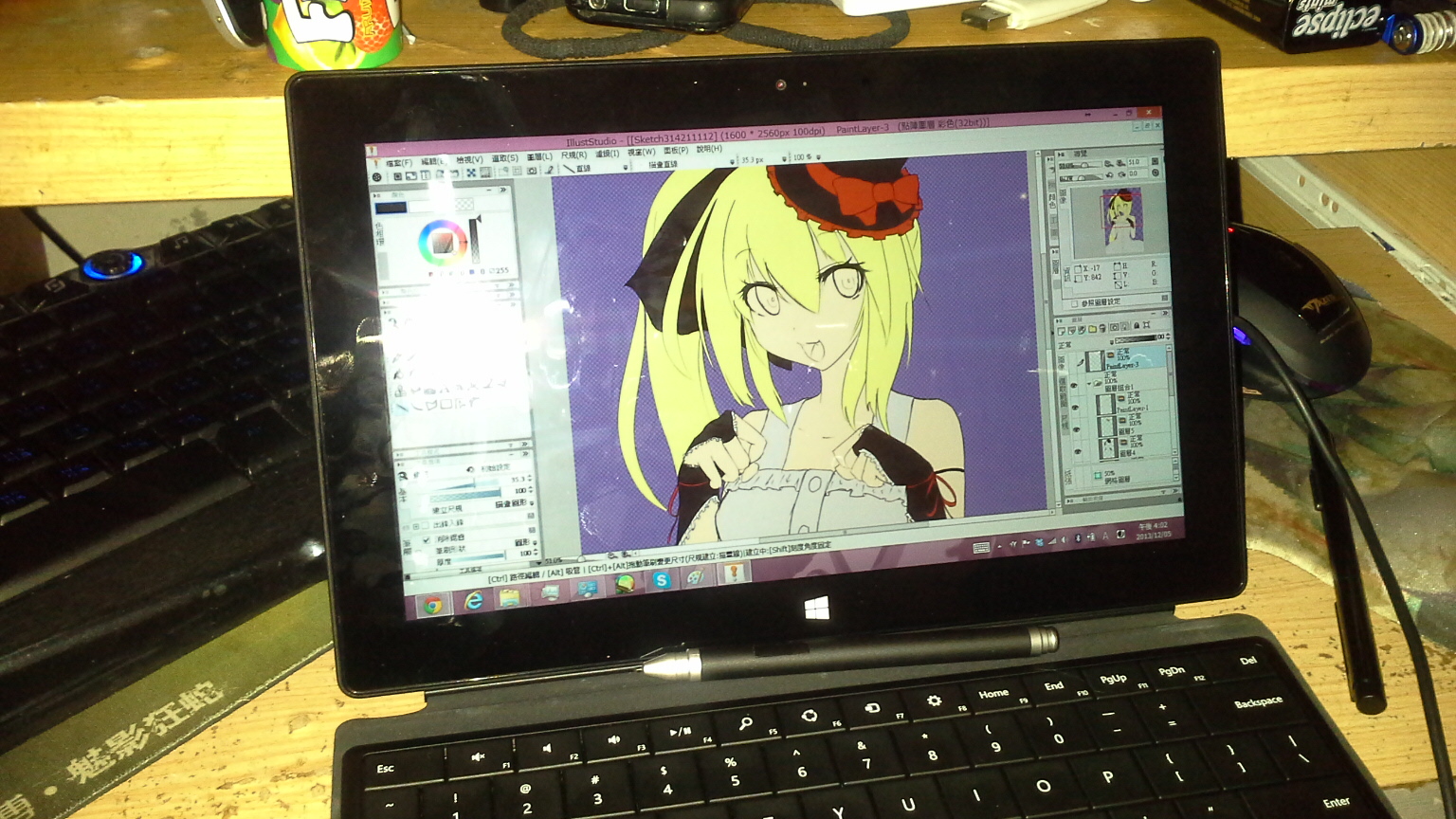
Task: Toggle the 出鋒入鋒 checkbox
Action: [426, 526]
